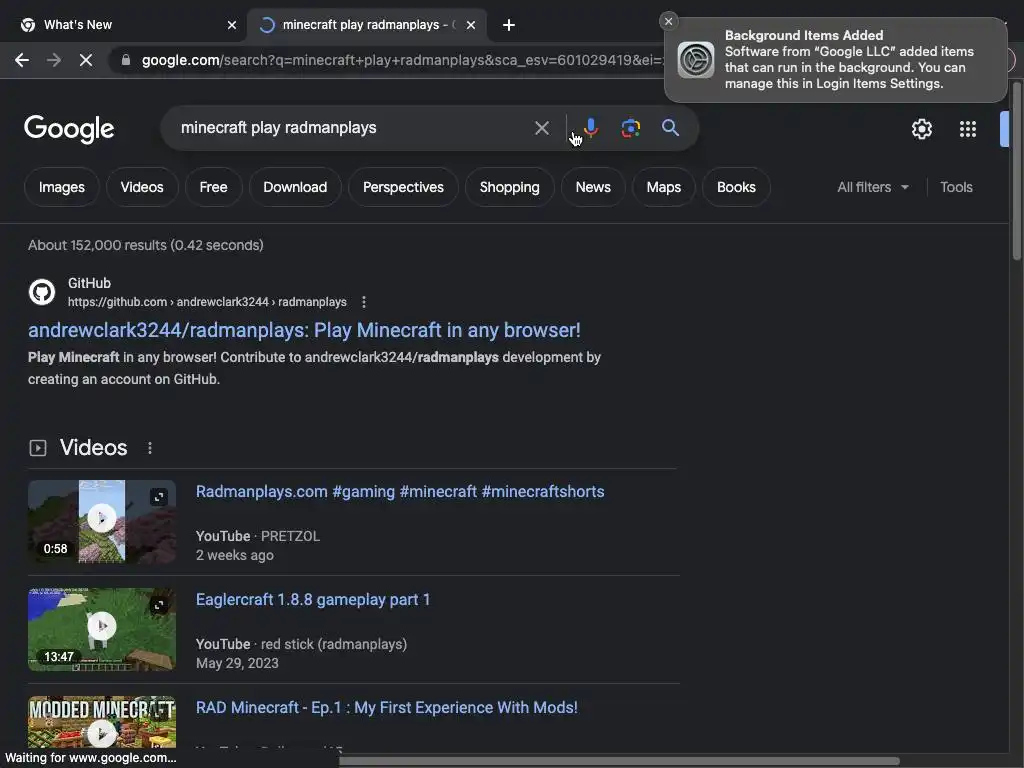Image resolution: width=1024 pixels, height=768 pixels.
Task: Open a new browser tab
Action: point(509,25)
